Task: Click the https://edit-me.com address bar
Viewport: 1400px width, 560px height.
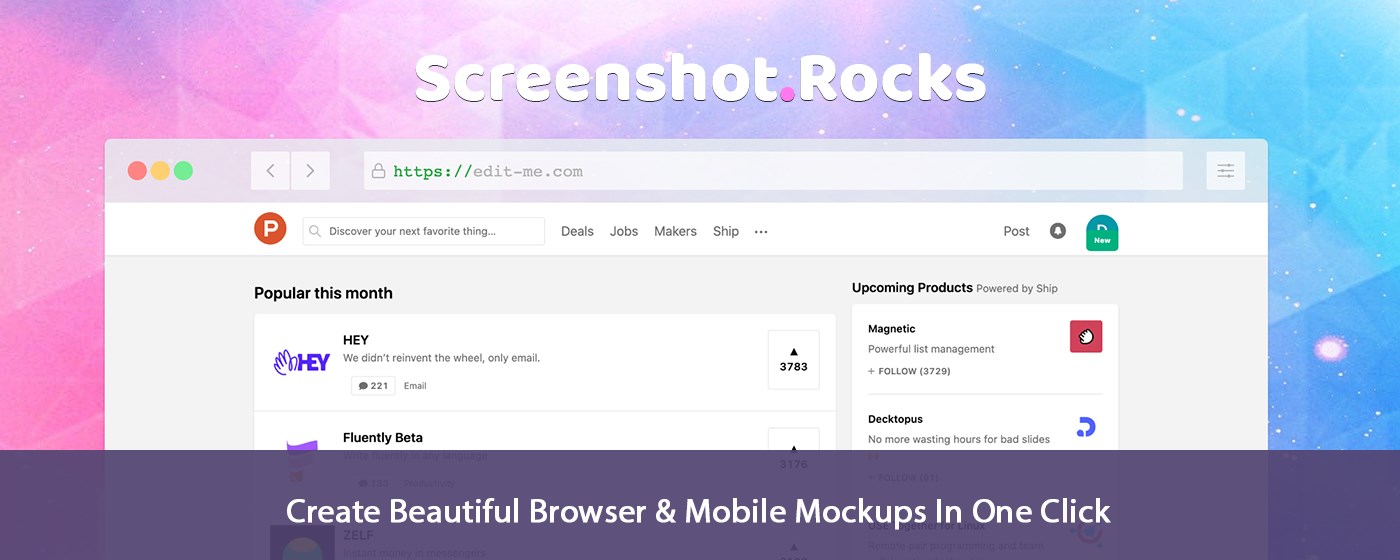Action: click(x=773, y=171)
